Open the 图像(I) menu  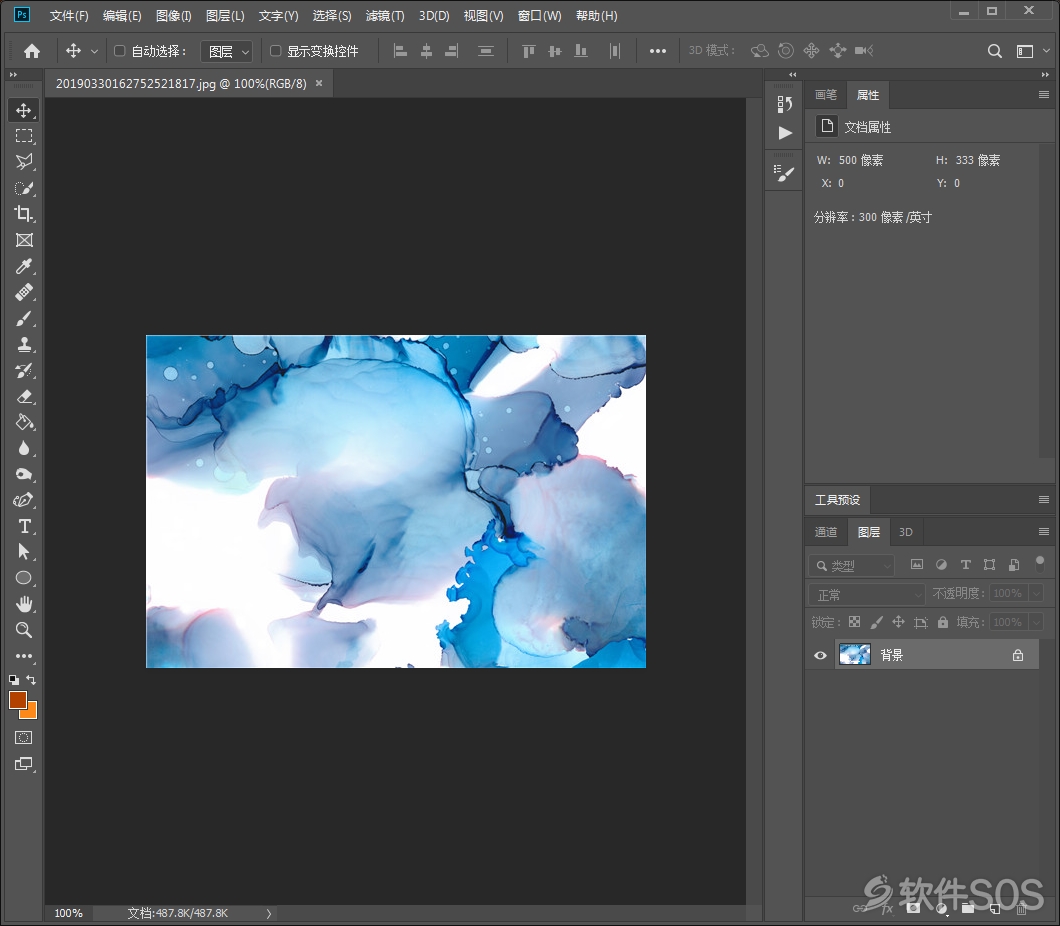[x=174, y=16]
